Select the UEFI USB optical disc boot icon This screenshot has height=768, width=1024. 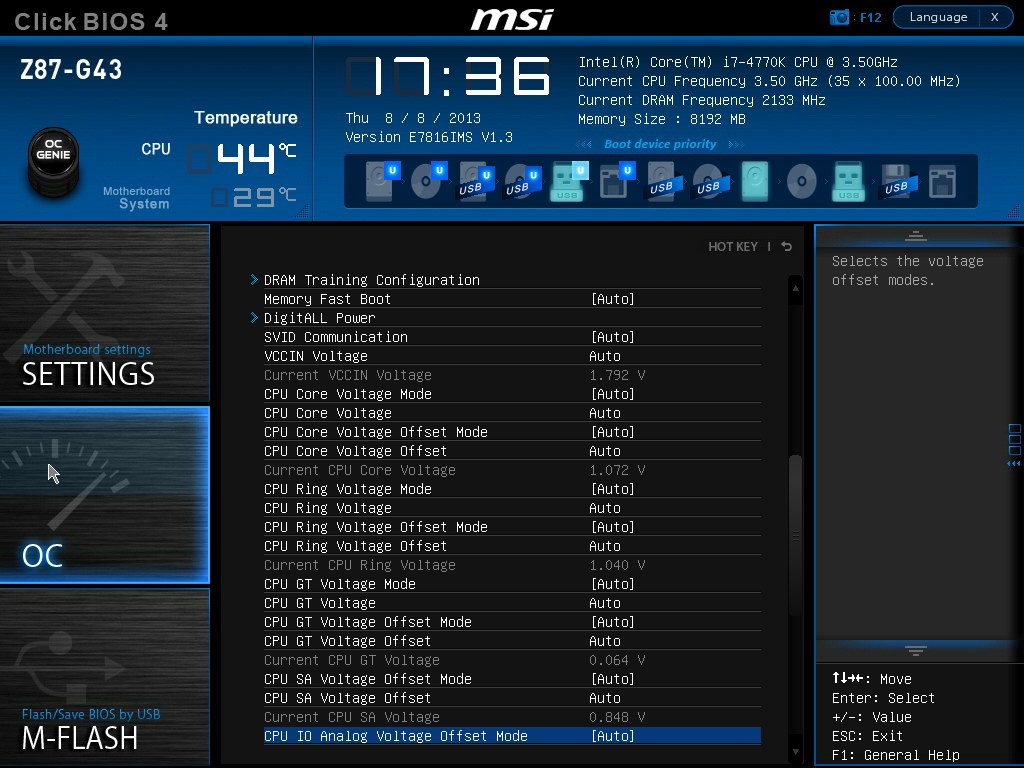click(x=522, y=181)
